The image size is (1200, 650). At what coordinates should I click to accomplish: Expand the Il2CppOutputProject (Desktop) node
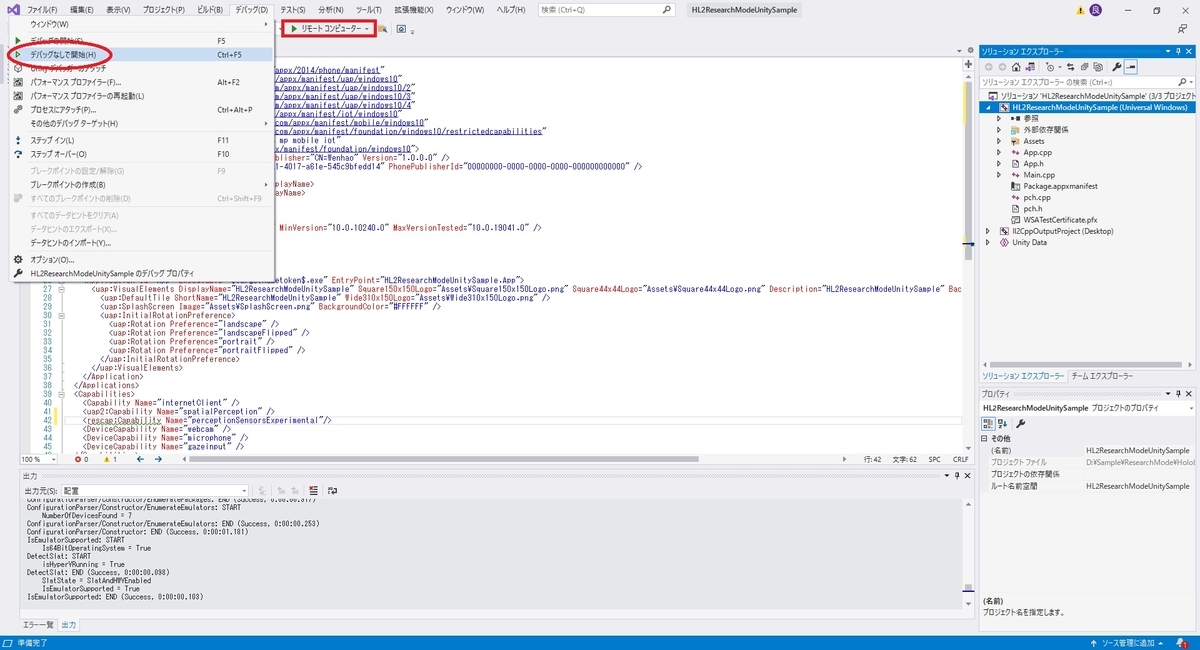pos(988,231)
